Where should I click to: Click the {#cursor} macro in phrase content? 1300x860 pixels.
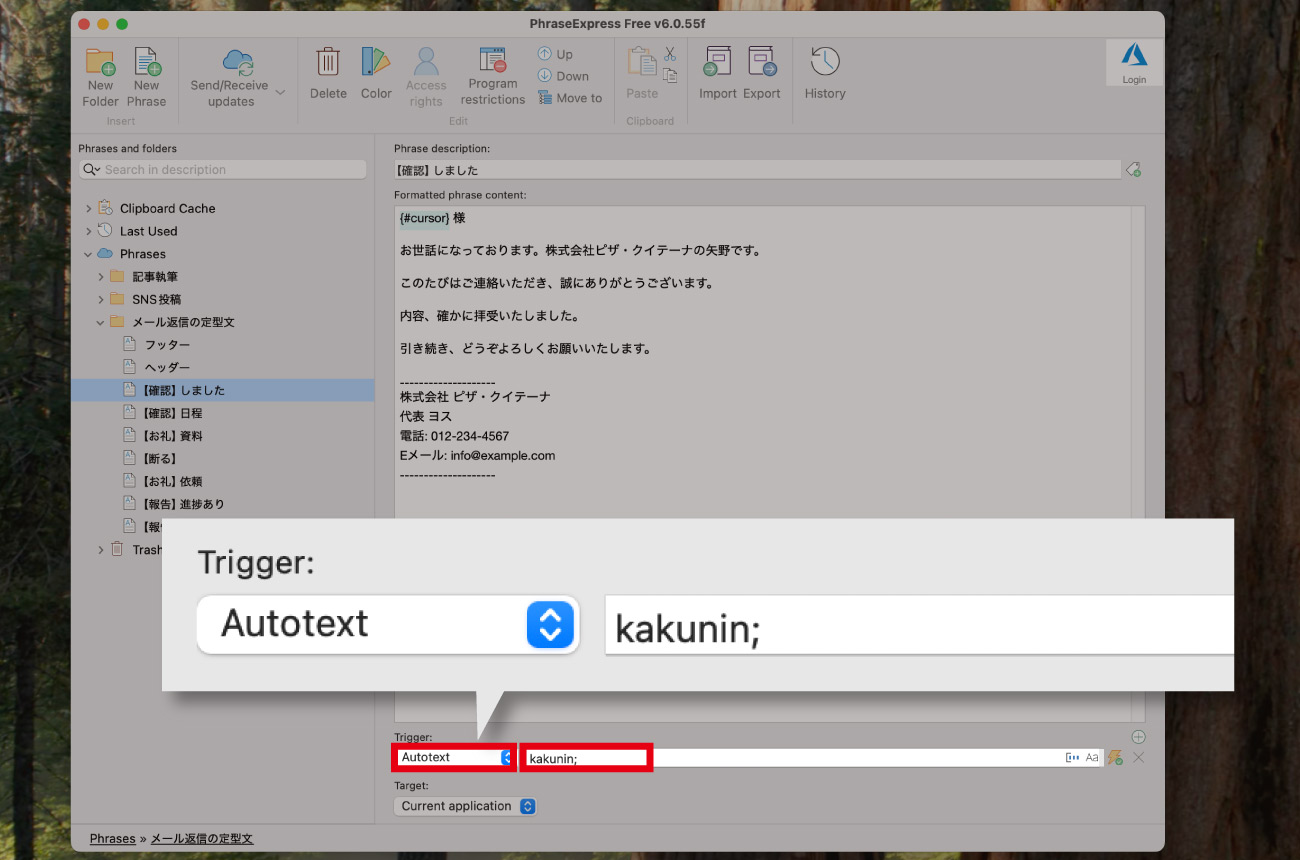coord(424,218)
